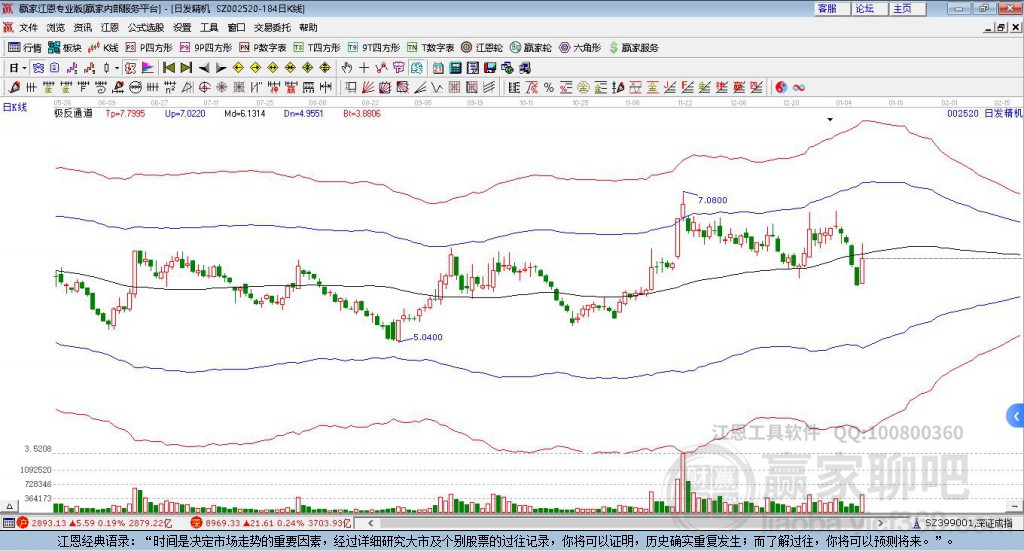
Task: Select the n² square tool icon
Action: [x=170, y=87]
